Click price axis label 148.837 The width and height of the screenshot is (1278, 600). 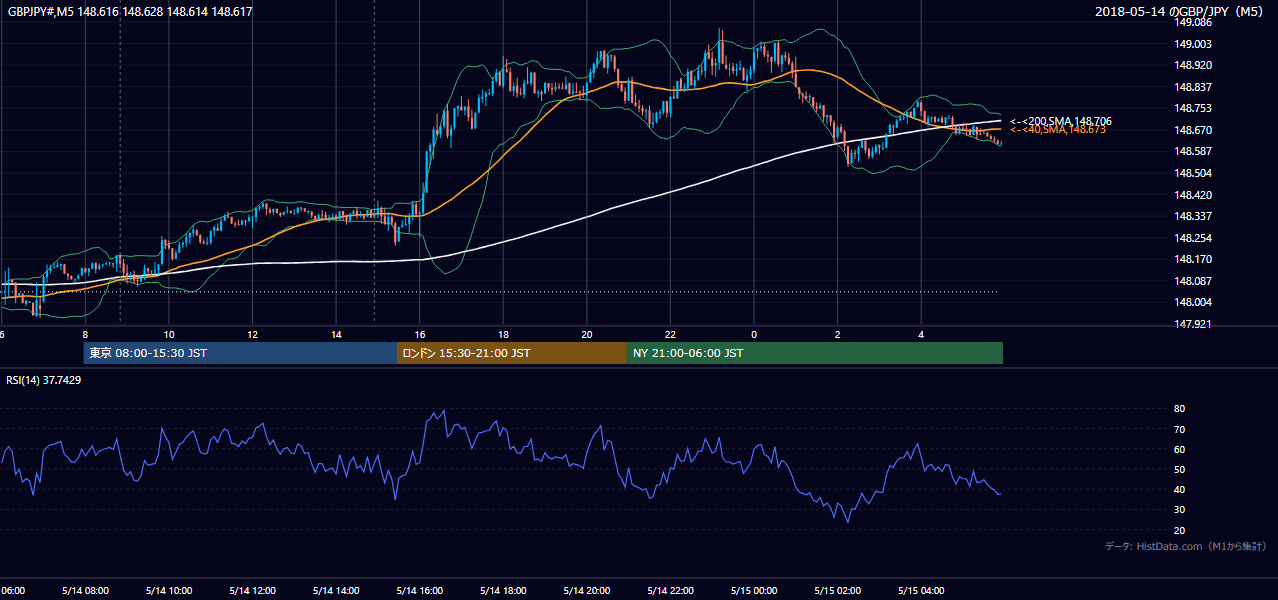coord(1192,87)
